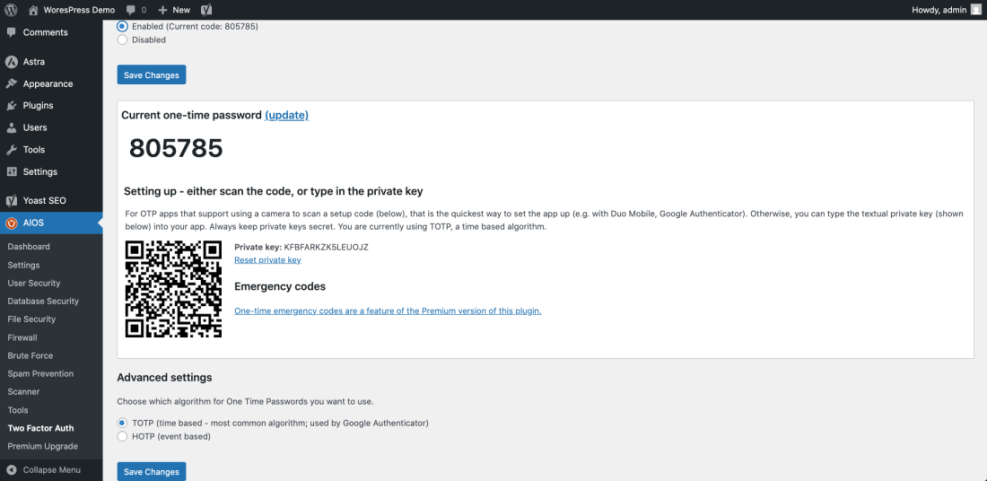The image size is (987, 481).
Task: Click the Tools wrench icon
Action: pos(11,150)
